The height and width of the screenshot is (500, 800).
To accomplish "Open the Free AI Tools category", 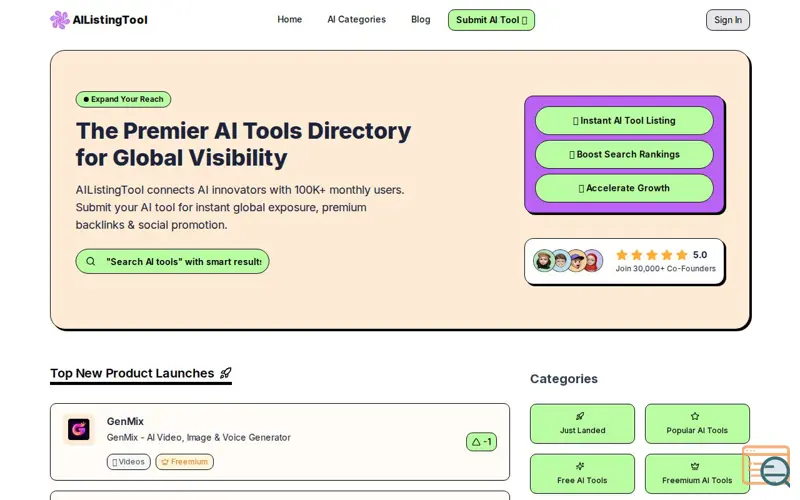I will [x=582, y=473].
